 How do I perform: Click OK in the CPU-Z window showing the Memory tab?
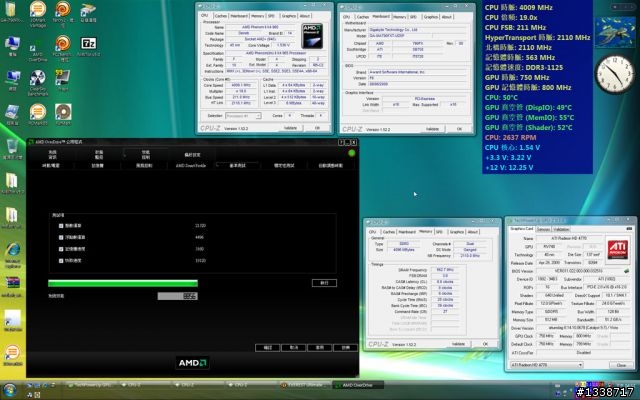pyautogui.click(x=485, y=344)
